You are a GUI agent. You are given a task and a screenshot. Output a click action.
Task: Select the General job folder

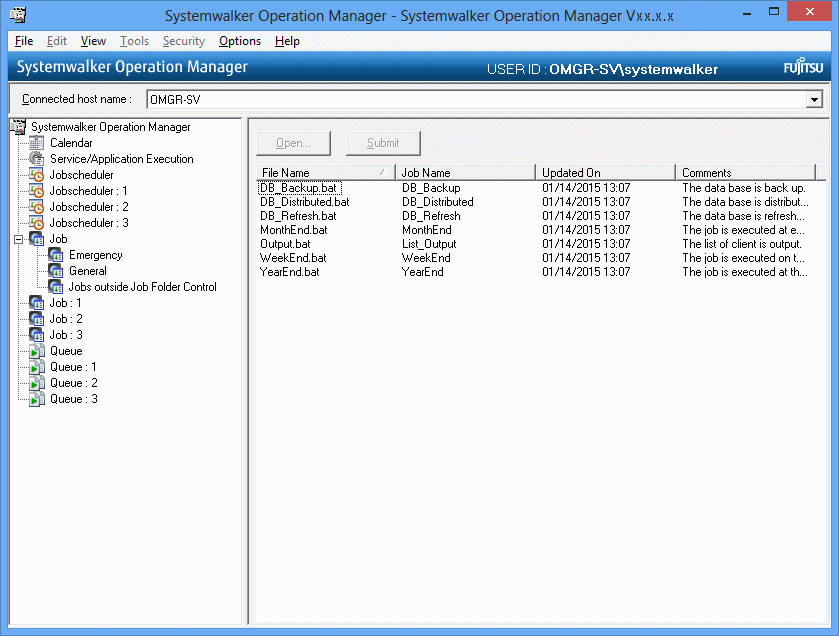click(88, 271)
